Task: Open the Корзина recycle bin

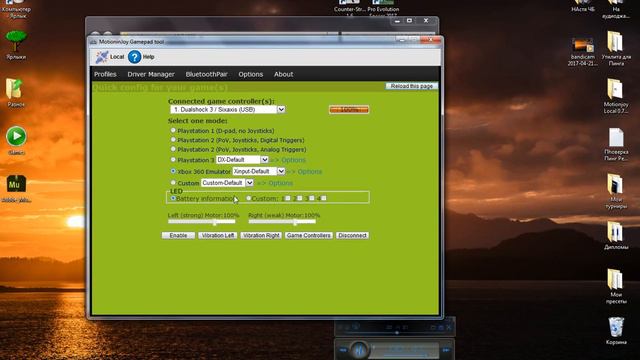Action: (616, 327)
